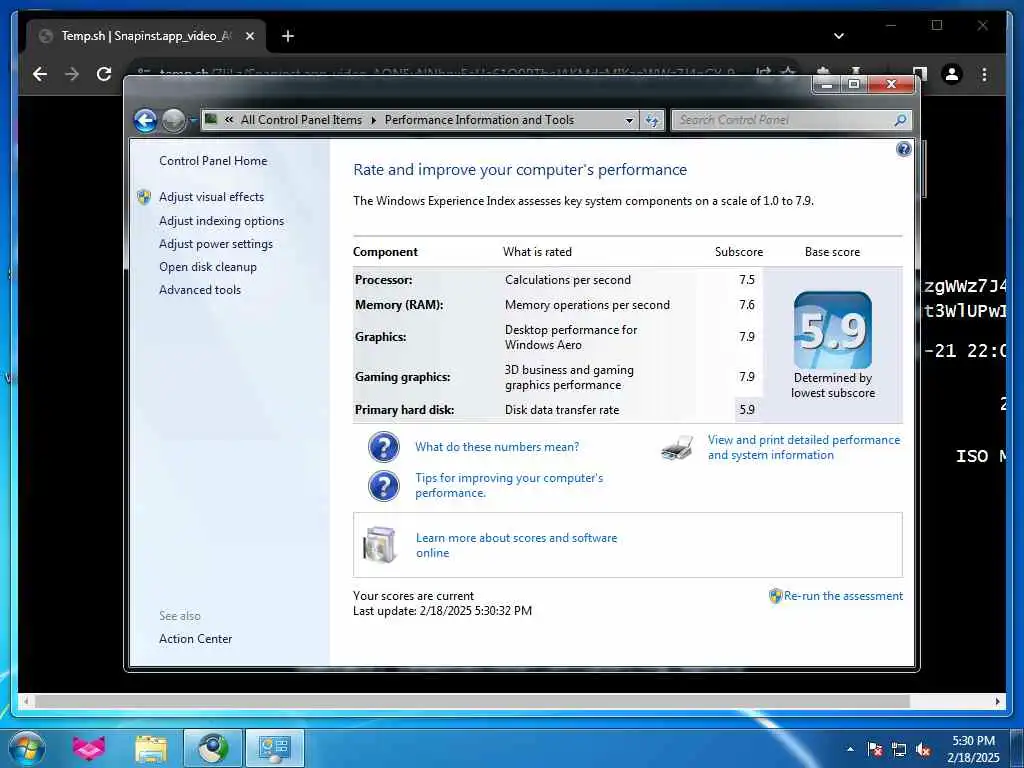
Task: Open Control Panel Home link
Action: click(213, 161)
